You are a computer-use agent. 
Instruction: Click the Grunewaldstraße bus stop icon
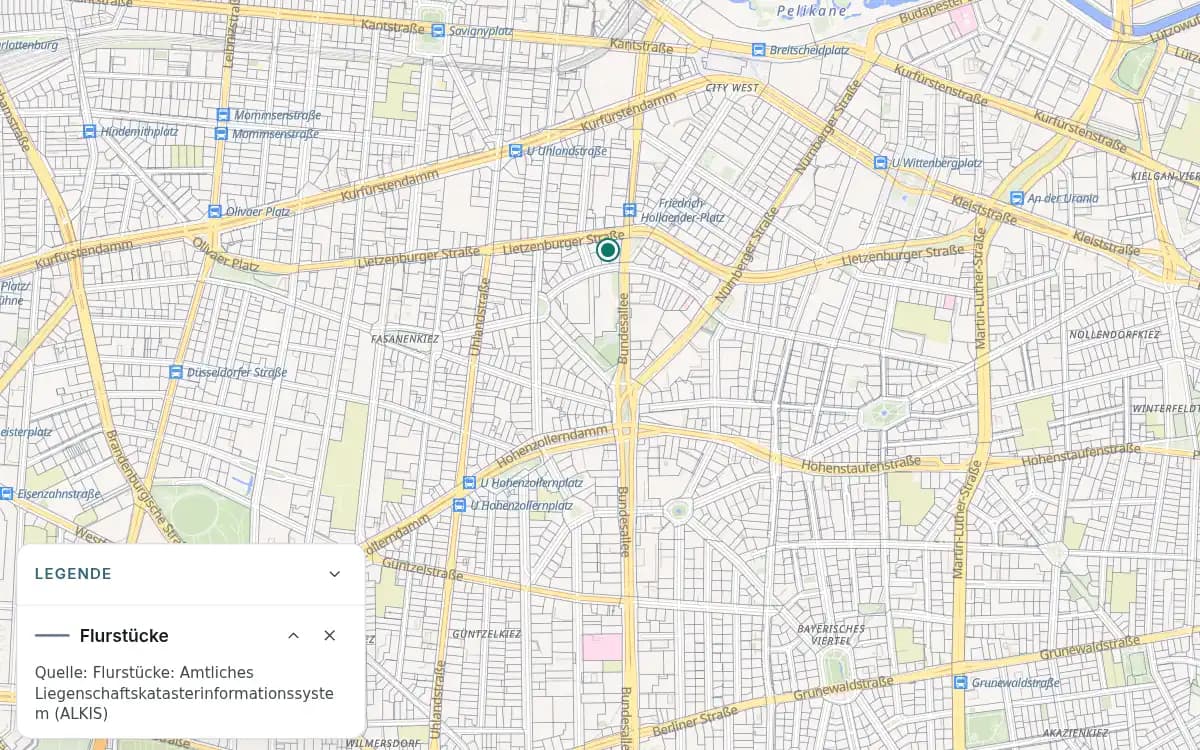tap(962, 683)
